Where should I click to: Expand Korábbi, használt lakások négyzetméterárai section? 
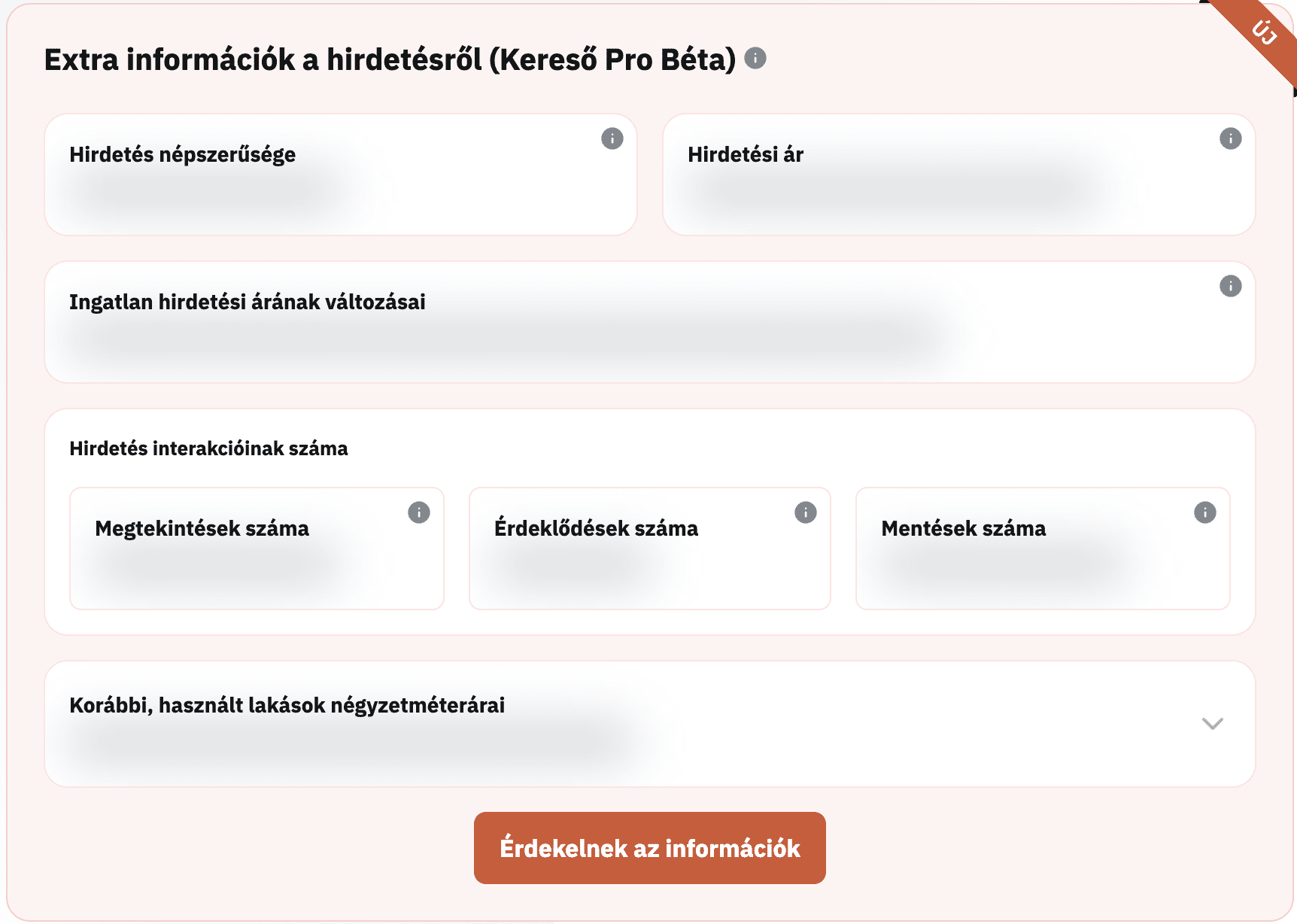1212,724
